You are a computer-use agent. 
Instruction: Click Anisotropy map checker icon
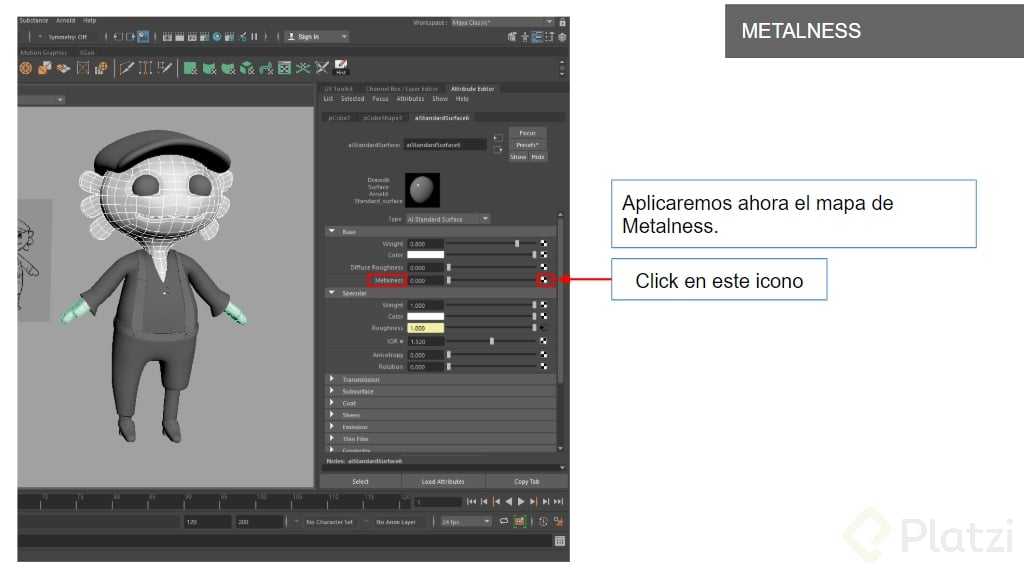coord(543,355)
